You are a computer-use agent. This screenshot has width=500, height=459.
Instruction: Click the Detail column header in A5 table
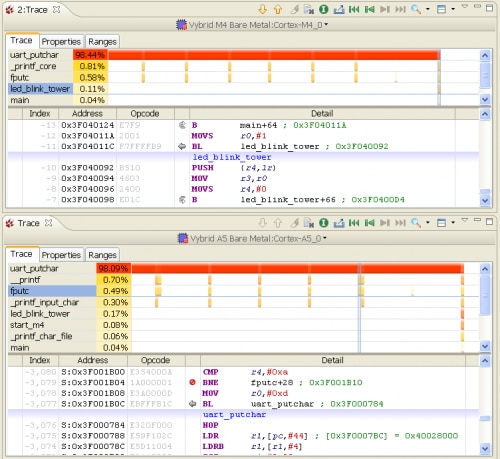coord(332,360)
